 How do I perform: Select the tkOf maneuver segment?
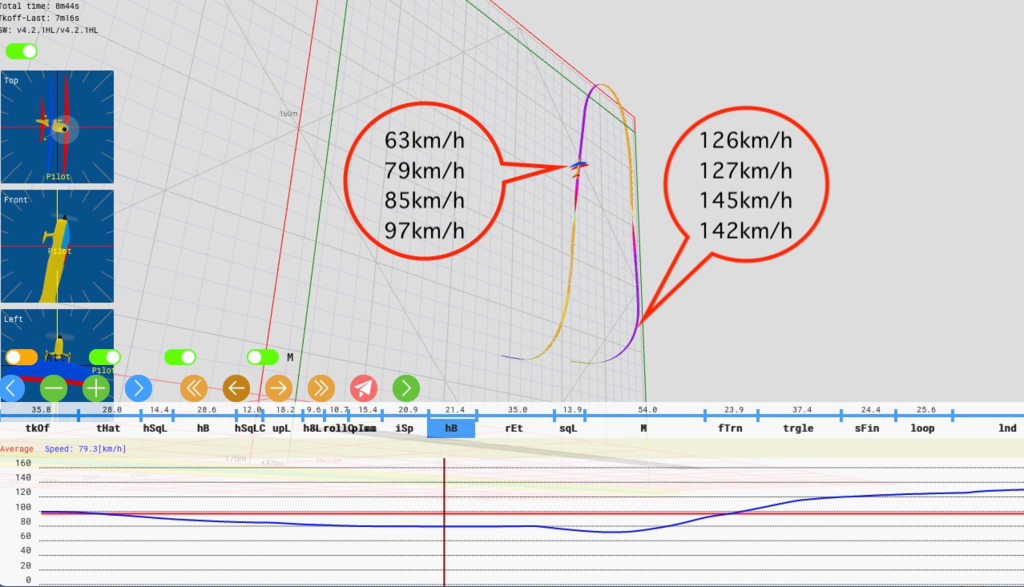click(37, 428)
